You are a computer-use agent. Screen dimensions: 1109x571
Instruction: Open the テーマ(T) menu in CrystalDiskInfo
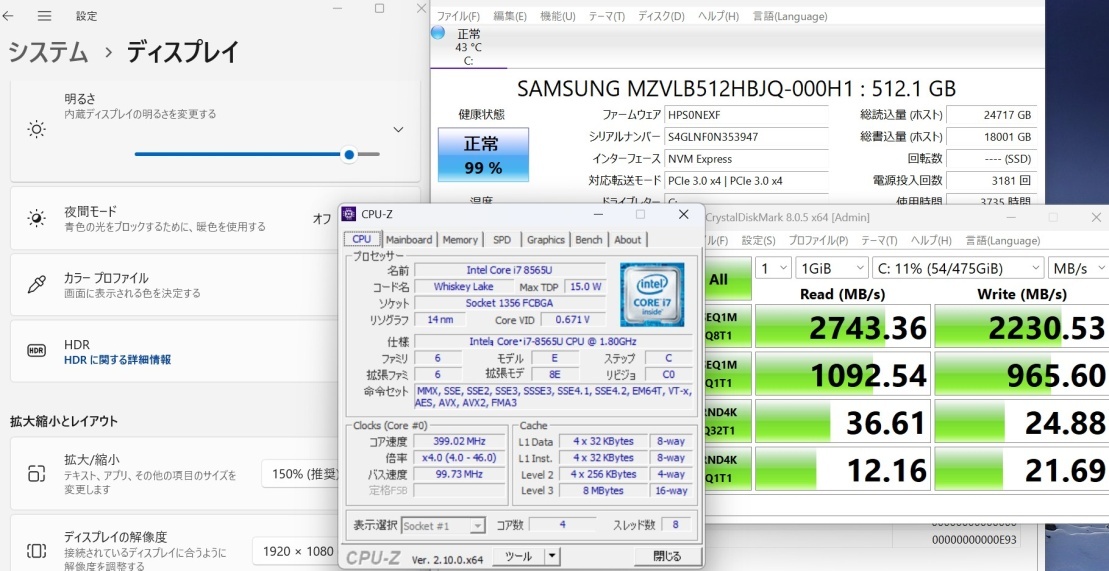(606, 16)
